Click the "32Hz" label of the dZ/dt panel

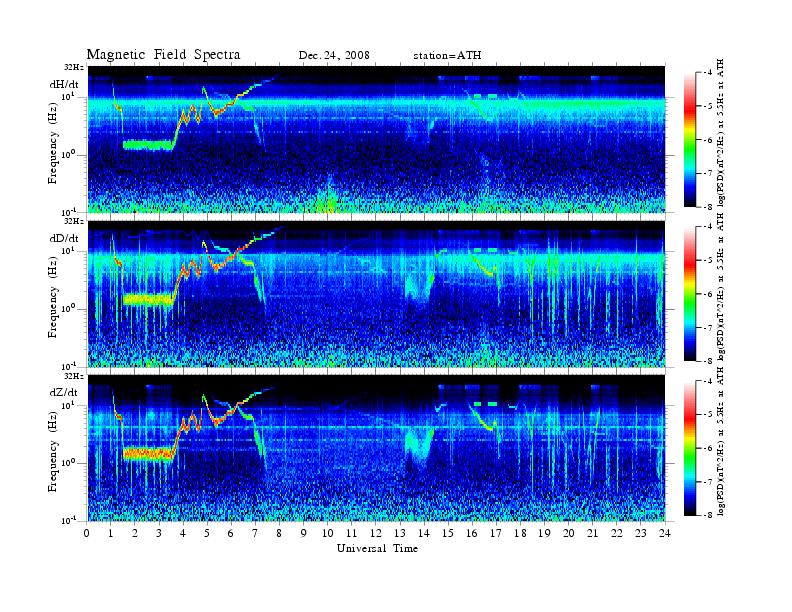[x=74, y=376]
